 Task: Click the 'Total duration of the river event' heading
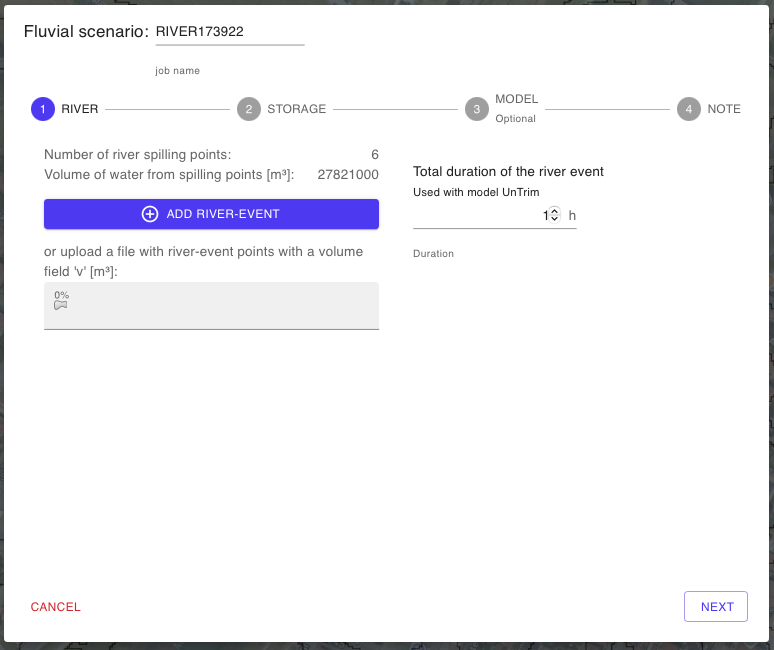click(508, 172)
